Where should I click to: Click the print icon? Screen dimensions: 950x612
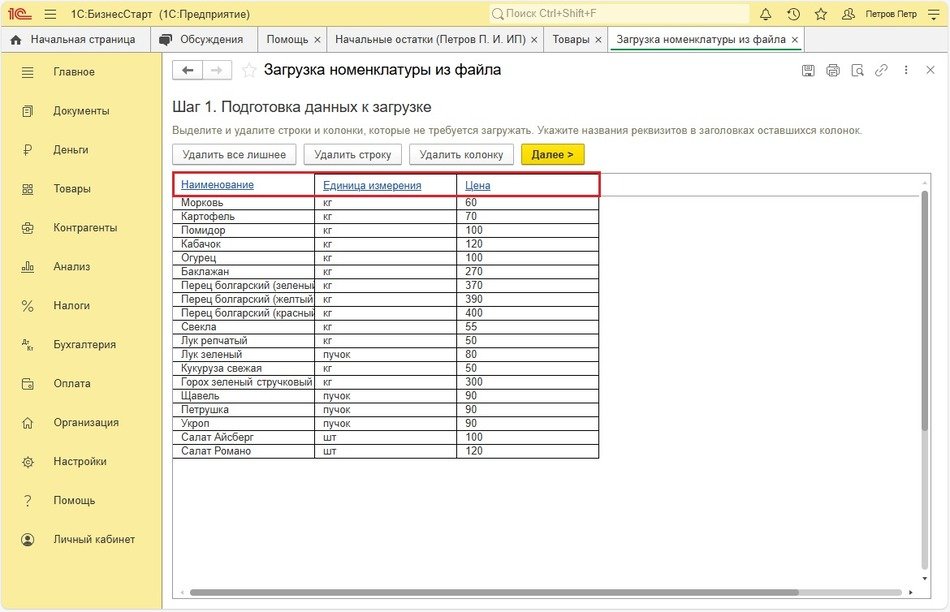click(x=833, y=70)
